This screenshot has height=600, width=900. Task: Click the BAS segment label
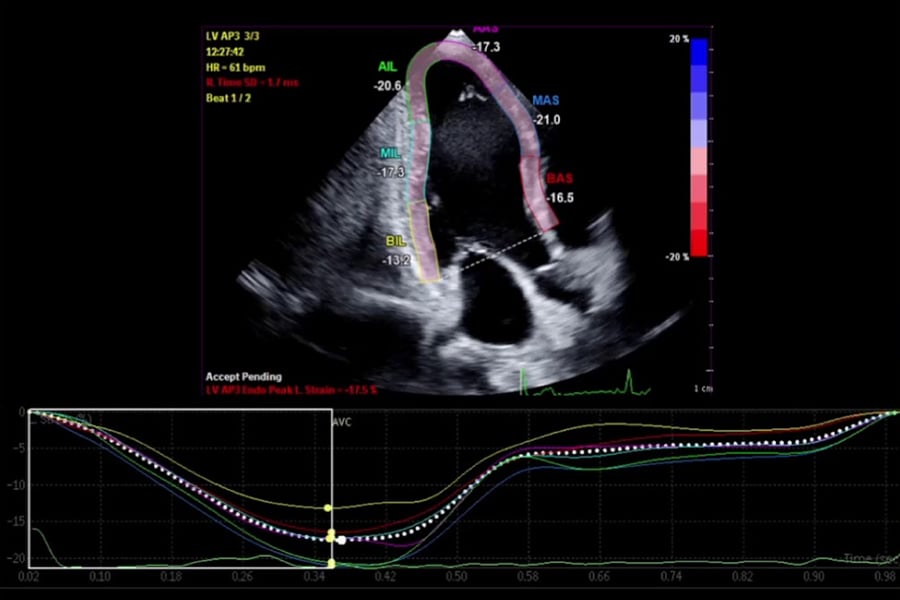pyautogui.click(x=559, y=178)
